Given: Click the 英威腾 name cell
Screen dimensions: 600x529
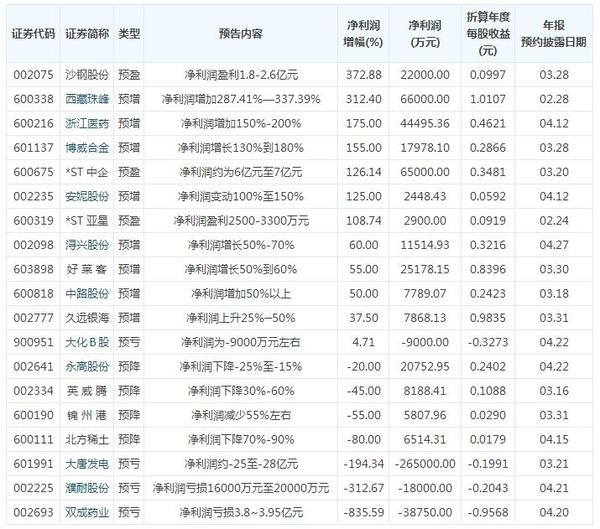Looking at the screenshot, I should pos(87,391).
